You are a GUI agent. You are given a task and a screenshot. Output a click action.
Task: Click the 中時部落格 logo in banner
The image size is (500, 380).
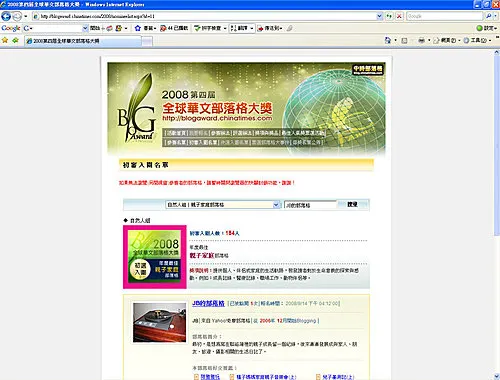[x=368, y=69]
